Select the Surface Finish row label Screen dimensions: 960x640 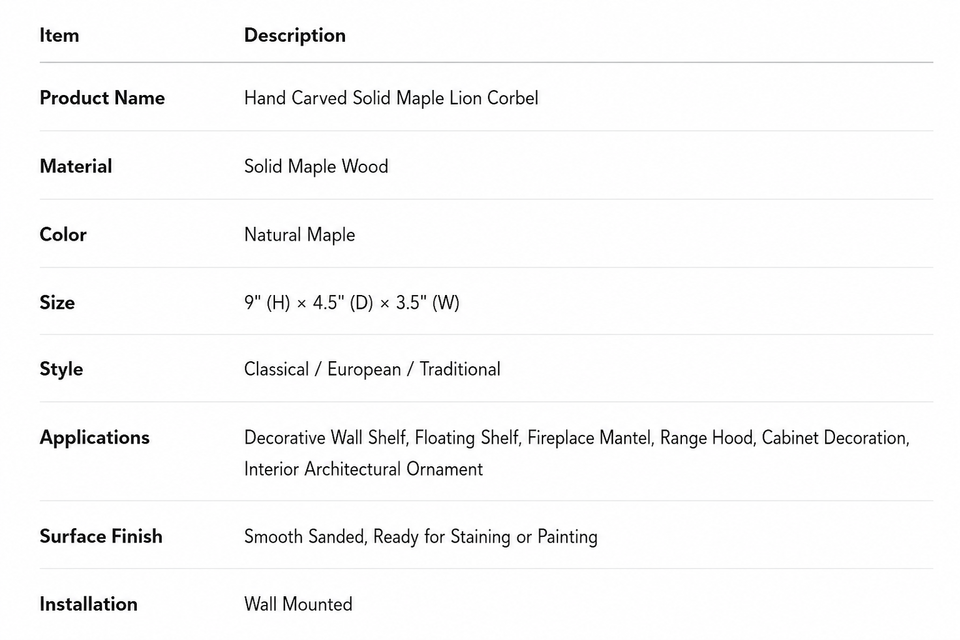click(x=101, y=536)
